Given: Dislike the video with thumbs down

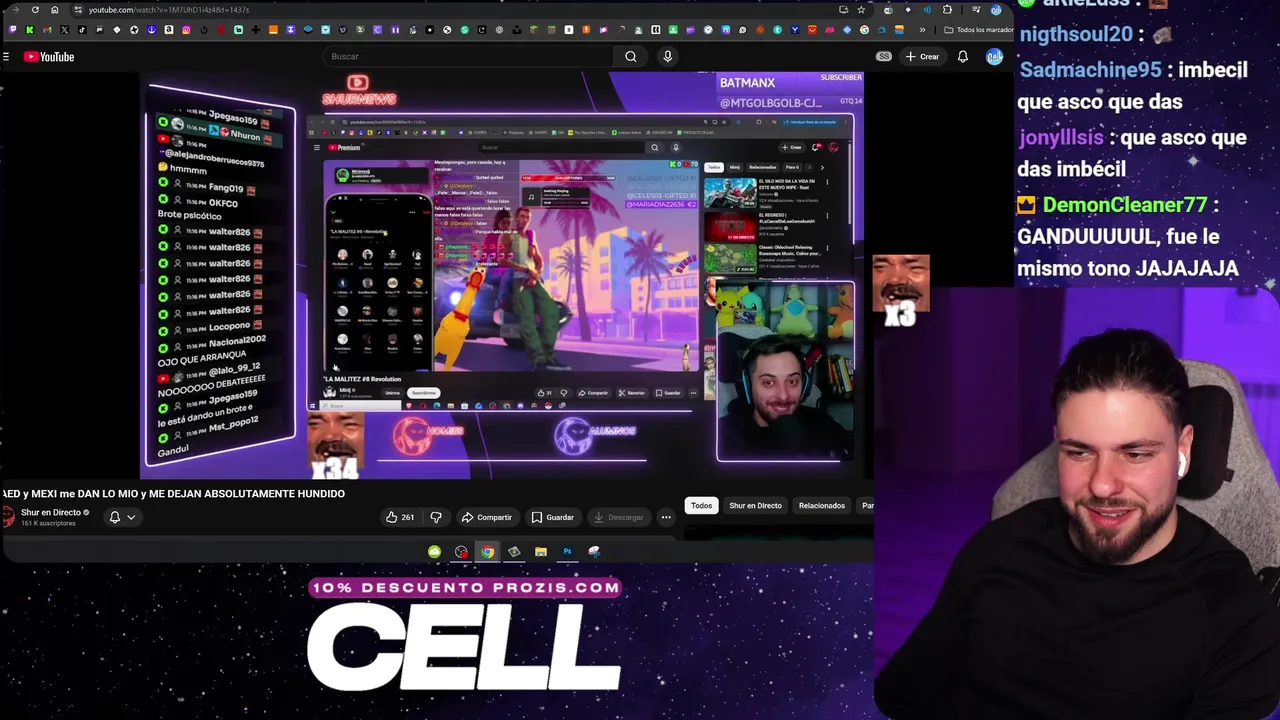Looking at the screenshot, I should pos(435,517).
